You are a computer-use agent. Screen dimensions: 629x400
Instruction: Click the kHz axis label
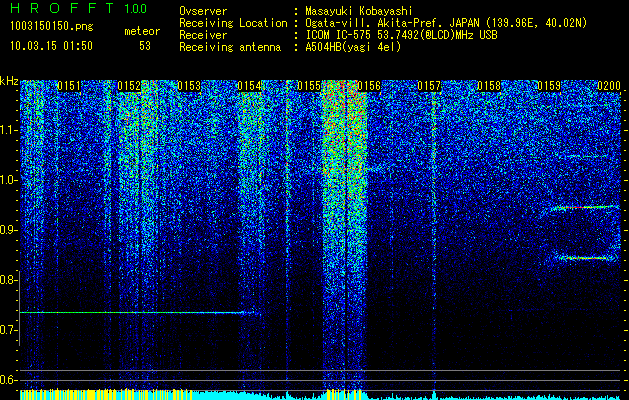click(9, 81)
